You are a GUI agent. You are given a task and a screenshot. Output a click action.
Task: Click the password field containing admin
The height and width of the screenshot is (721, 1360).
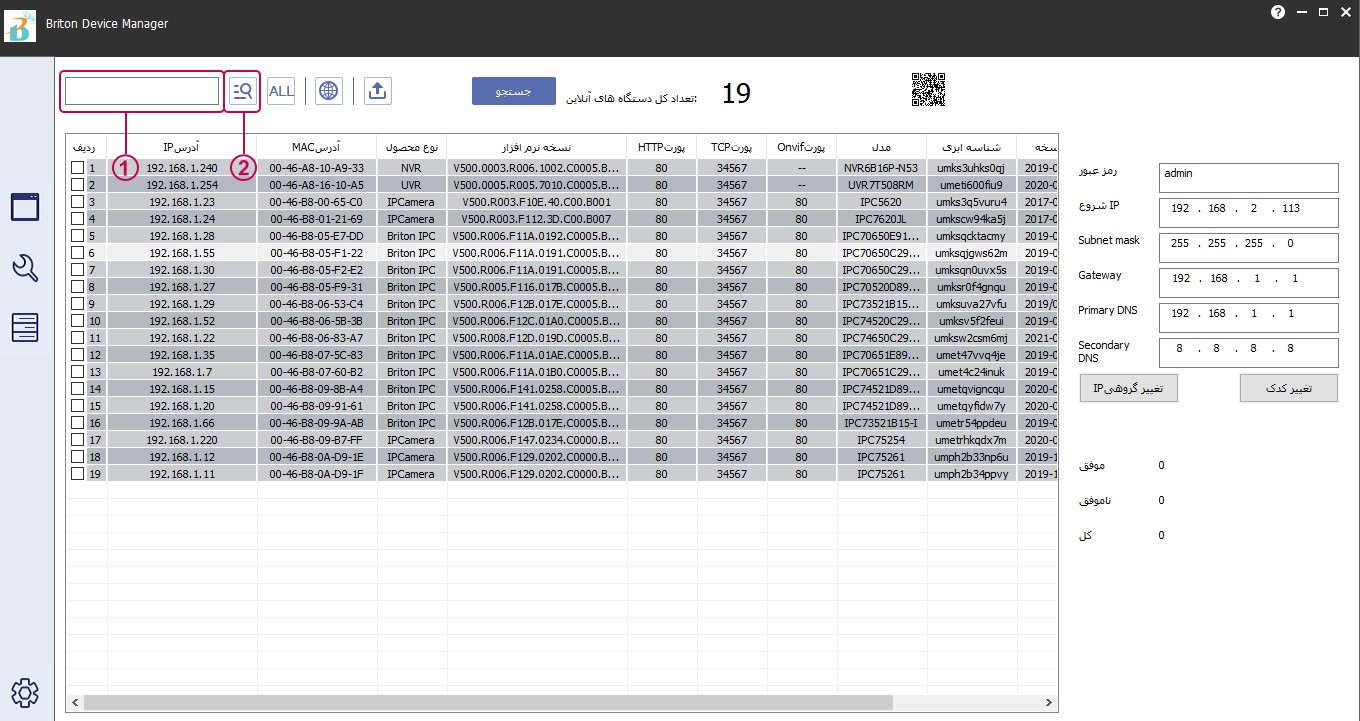pos(1247,178)
